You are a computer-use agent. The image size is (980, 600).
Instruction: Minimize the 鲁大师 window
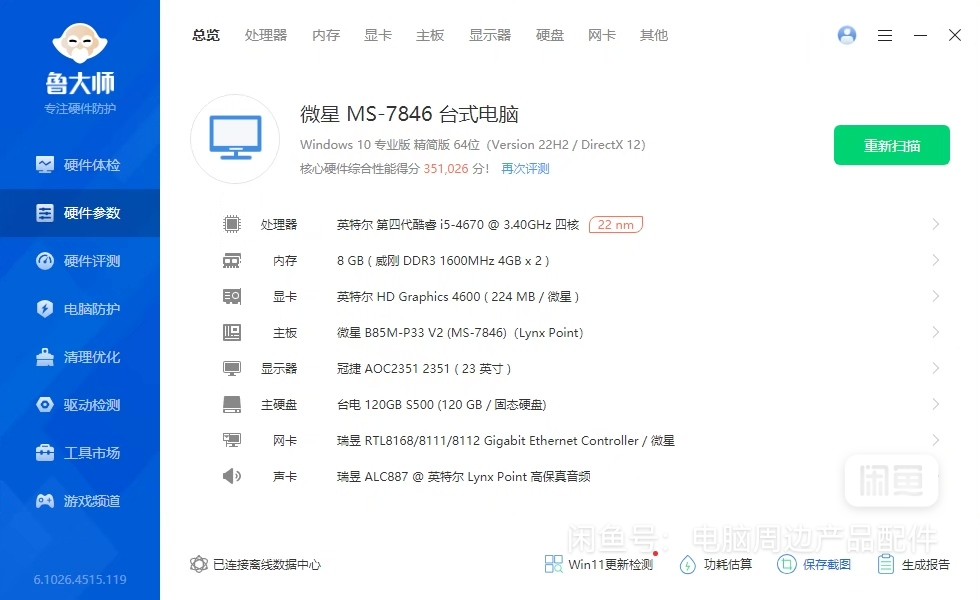click(920, 36)
